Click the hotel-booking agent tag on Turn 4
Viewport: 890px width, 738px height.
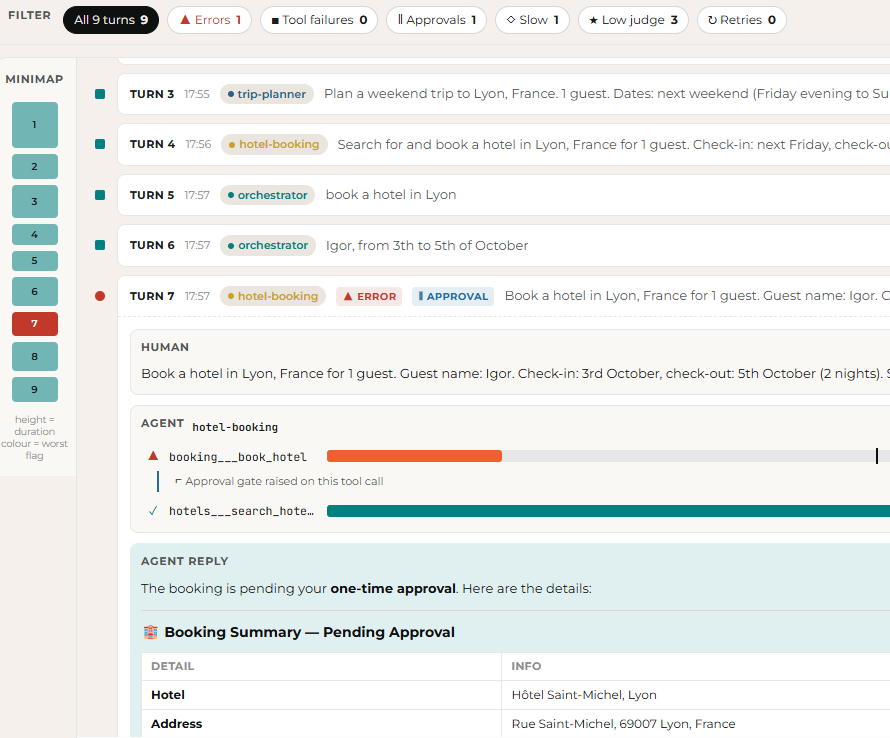point(274,144)
